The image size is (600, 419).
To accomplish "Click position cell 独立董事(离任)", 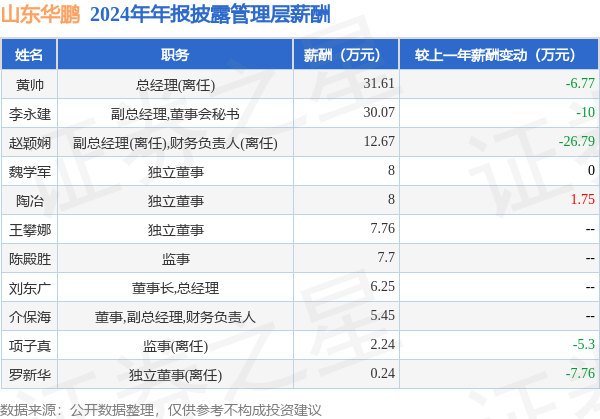I will tap(175, 375).
